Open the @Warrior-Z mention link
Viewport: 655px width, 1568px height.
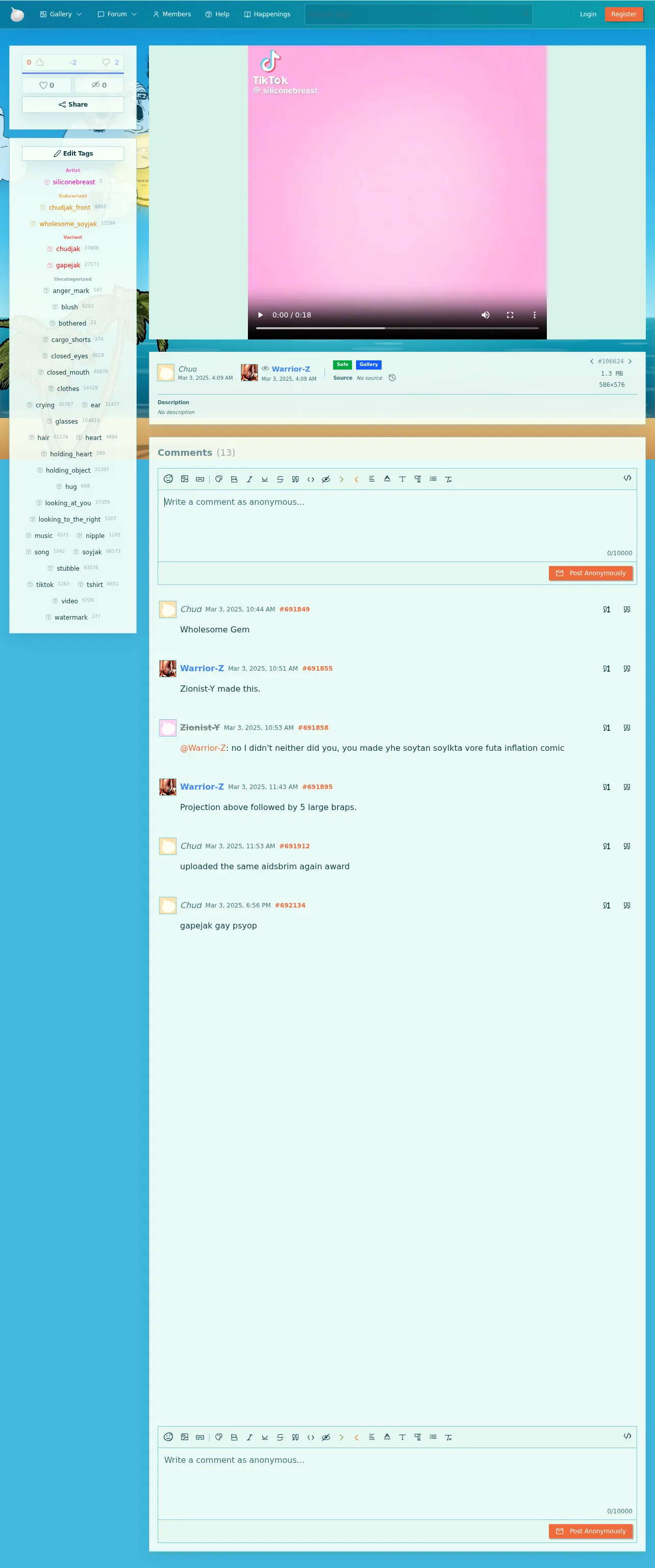point(203,748)
